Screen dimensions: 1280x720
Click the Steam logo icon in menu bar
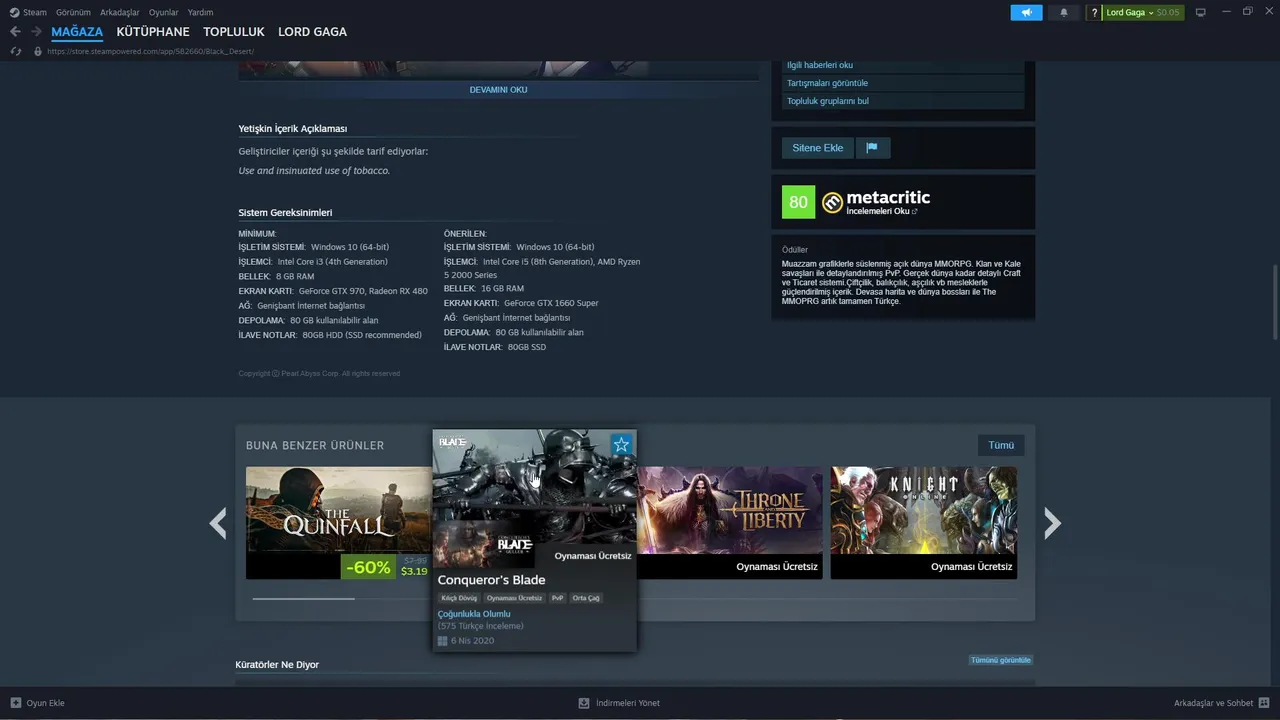point(14,12)
